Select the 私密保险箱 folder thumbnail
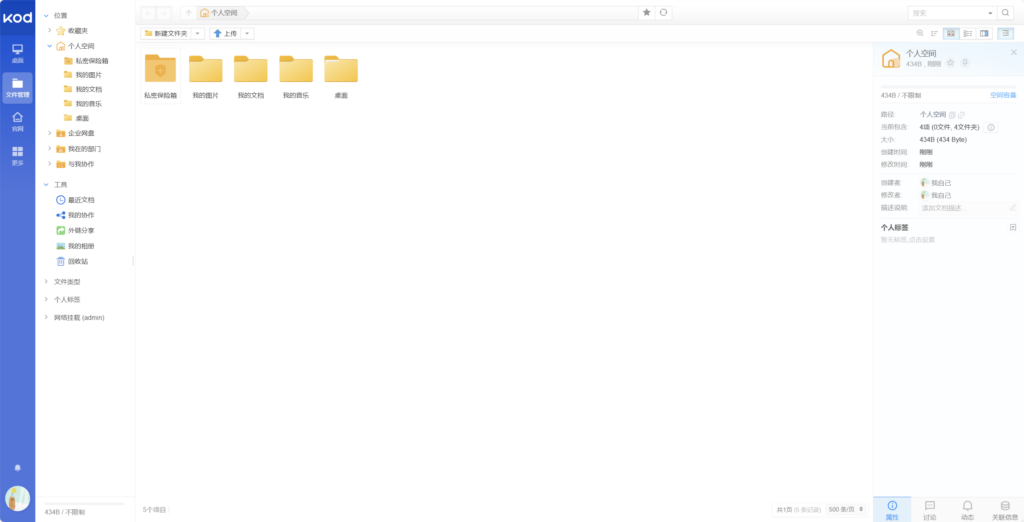The image size is (1024, 522). pyautogui.click(x=160, y=70)
